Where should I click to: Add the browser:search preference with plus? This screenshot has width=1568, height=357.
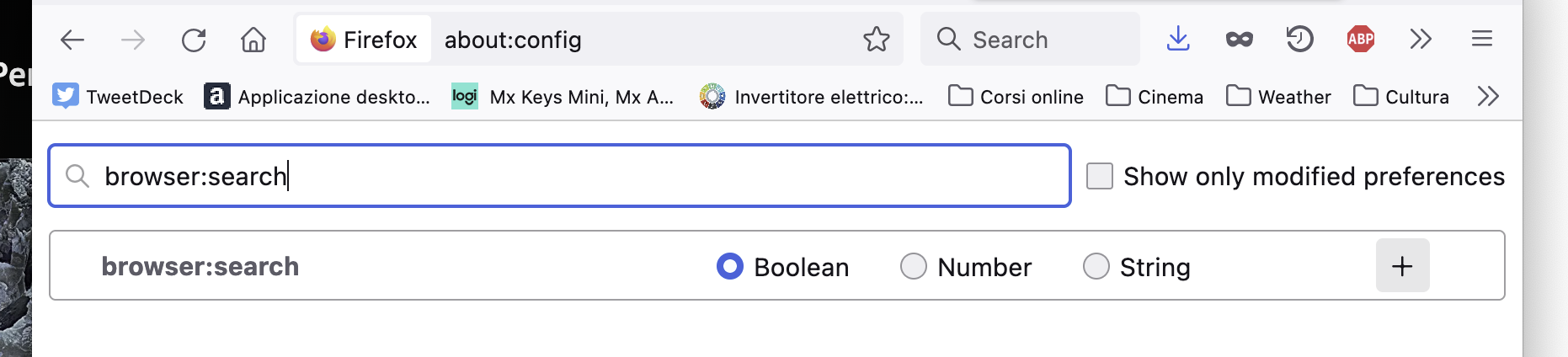[1402, 266]
